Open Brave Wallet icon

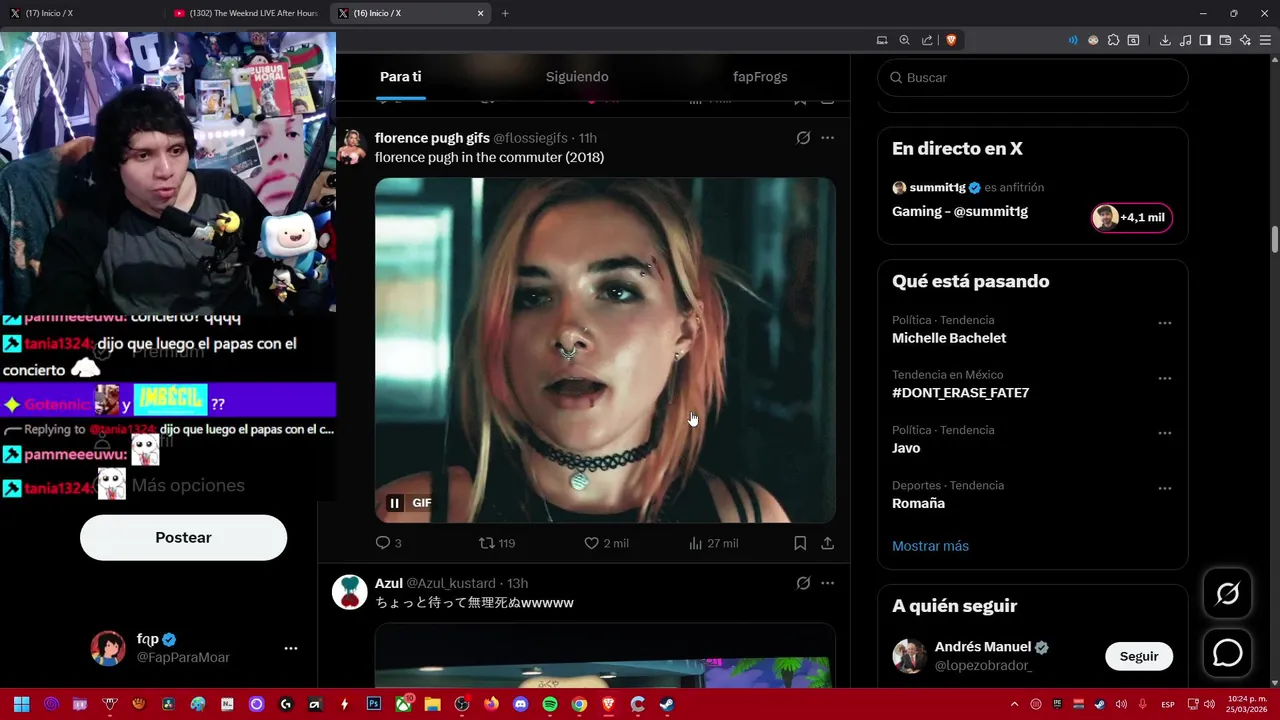pos(1225,40)
